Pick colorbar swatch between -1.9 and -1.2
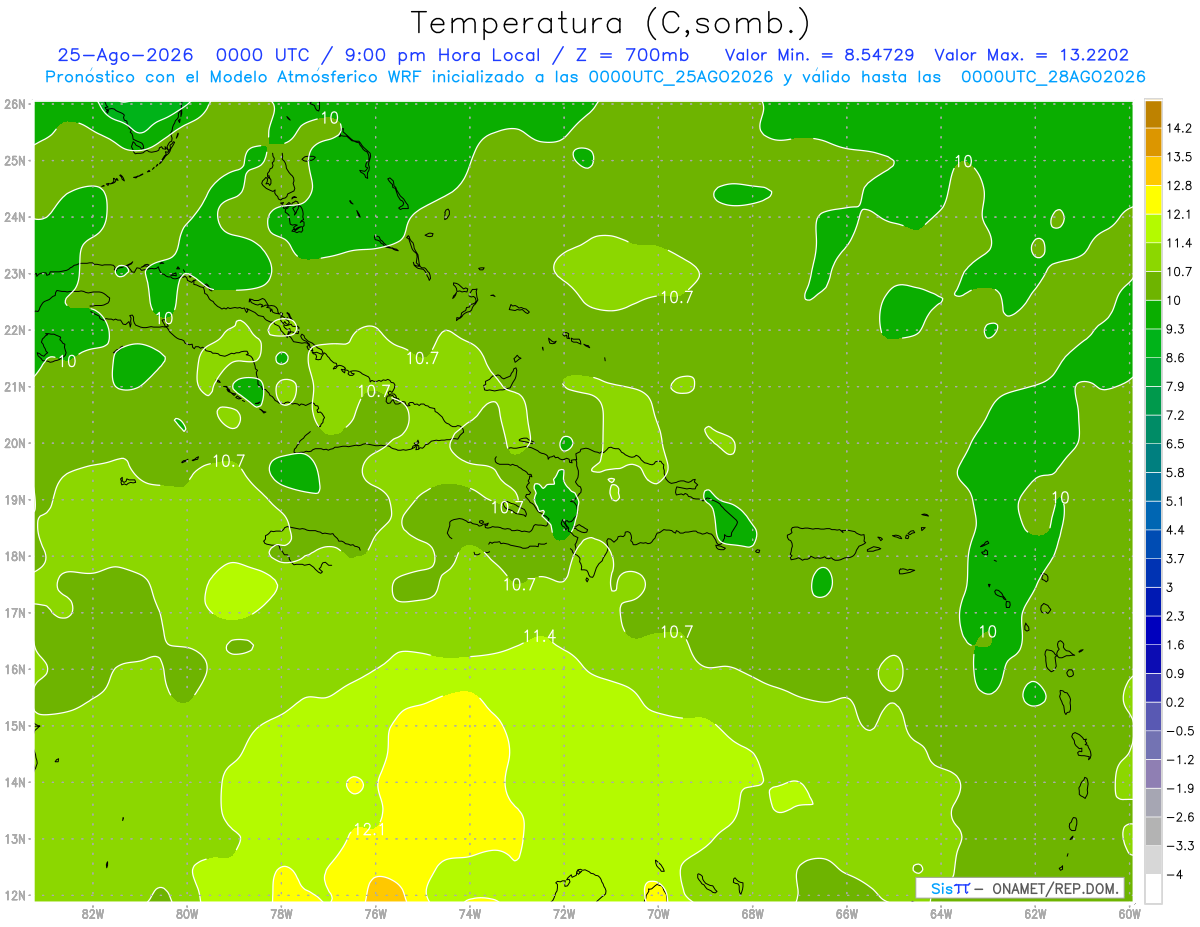 [1153, 773]
